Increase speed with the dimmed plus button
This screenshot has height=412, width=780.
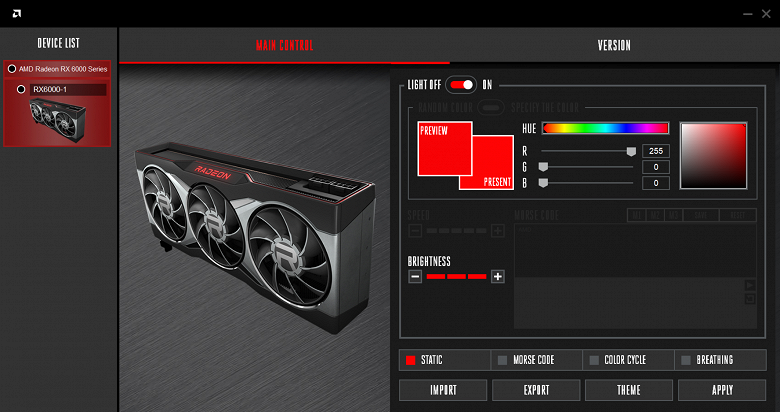[497, 230]
